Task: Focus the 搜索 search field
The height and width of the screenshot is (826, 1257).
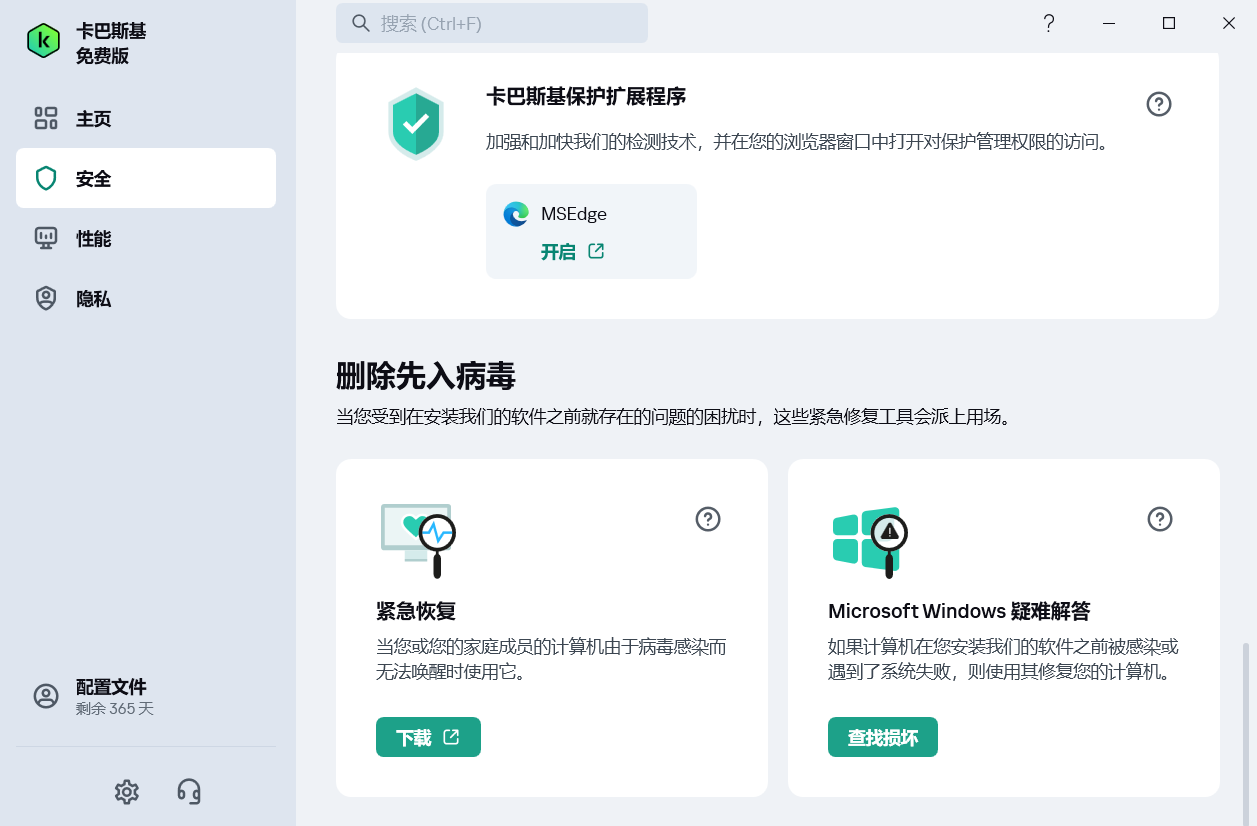Action: click(492, 23)
